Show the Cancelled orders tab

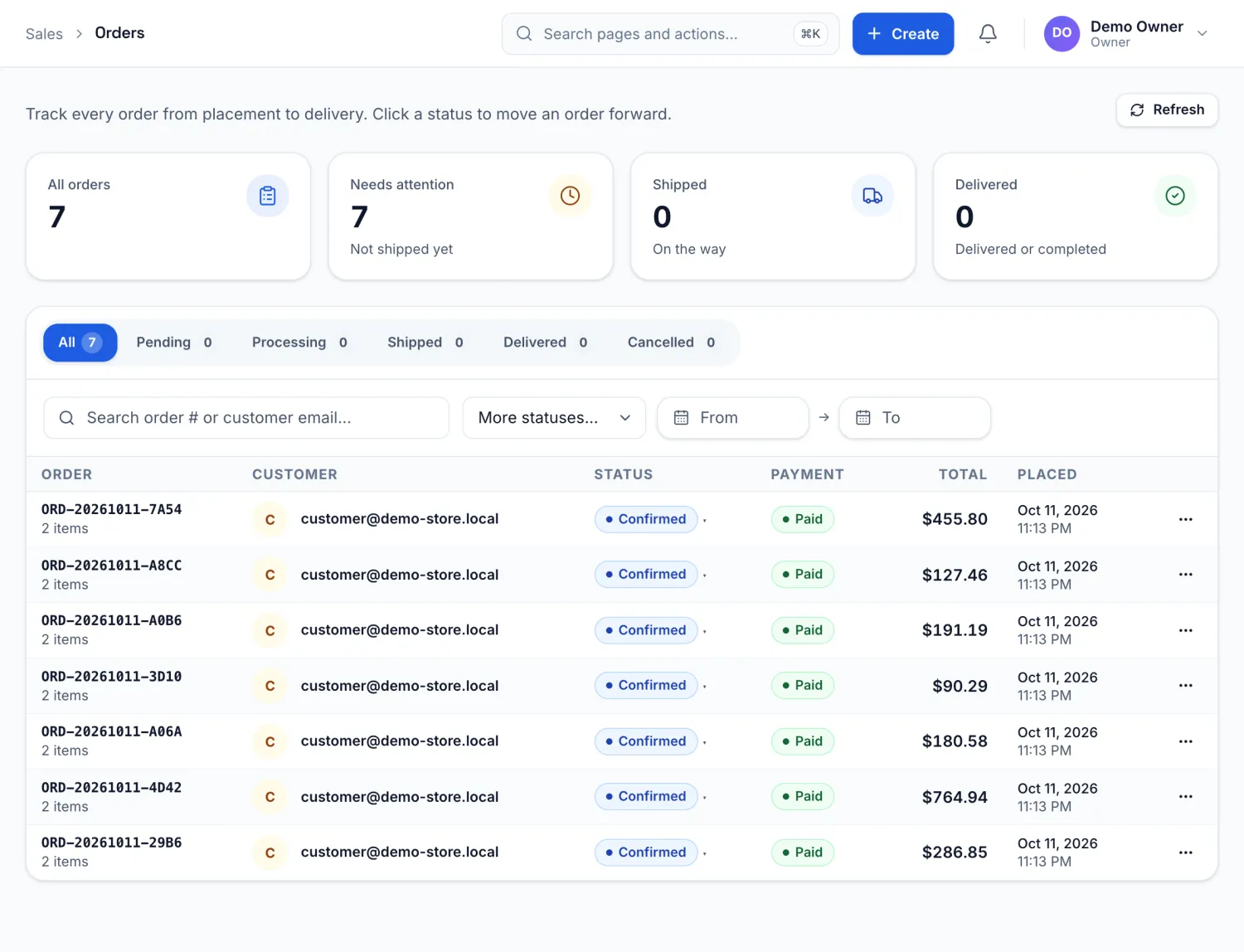(x=671, y=342)
